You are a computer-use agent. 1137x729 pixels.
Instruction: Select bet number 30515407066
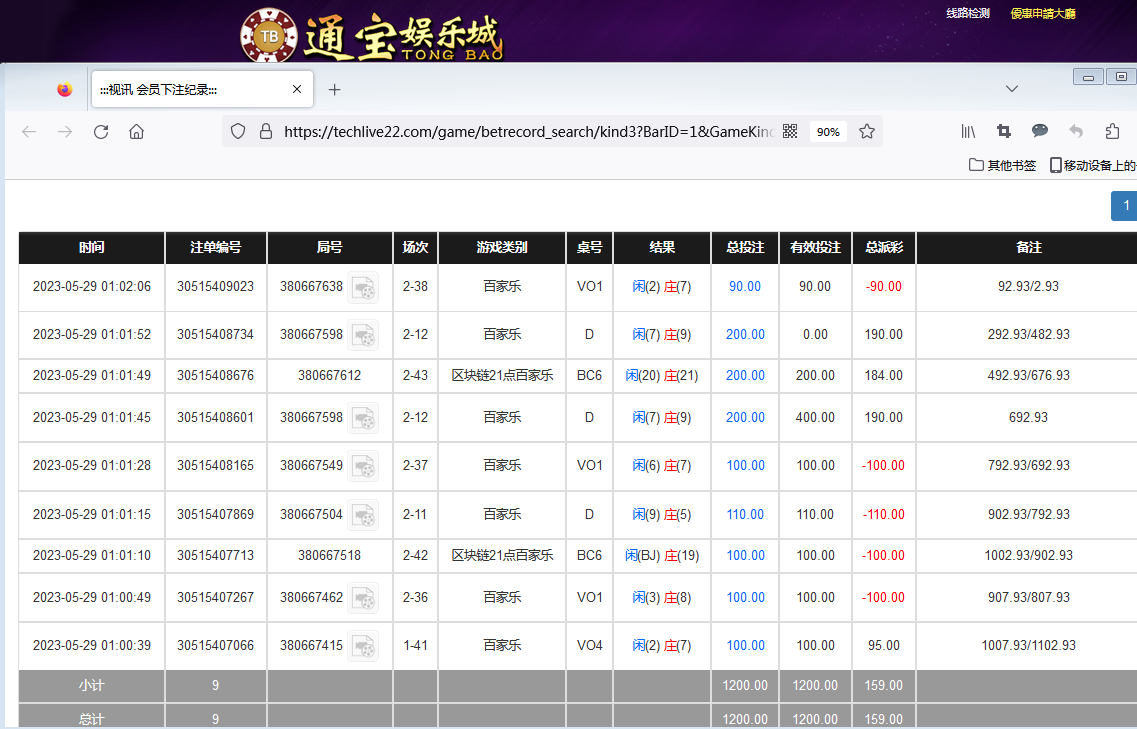click(x=215, y=645)
